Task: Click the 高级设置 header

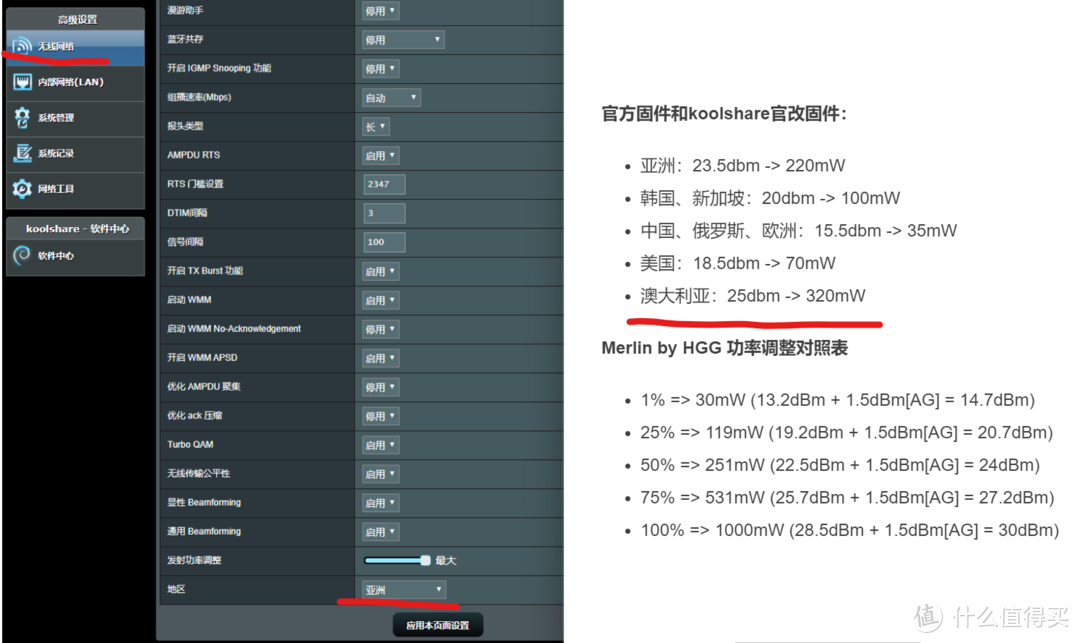Action: 76,19
